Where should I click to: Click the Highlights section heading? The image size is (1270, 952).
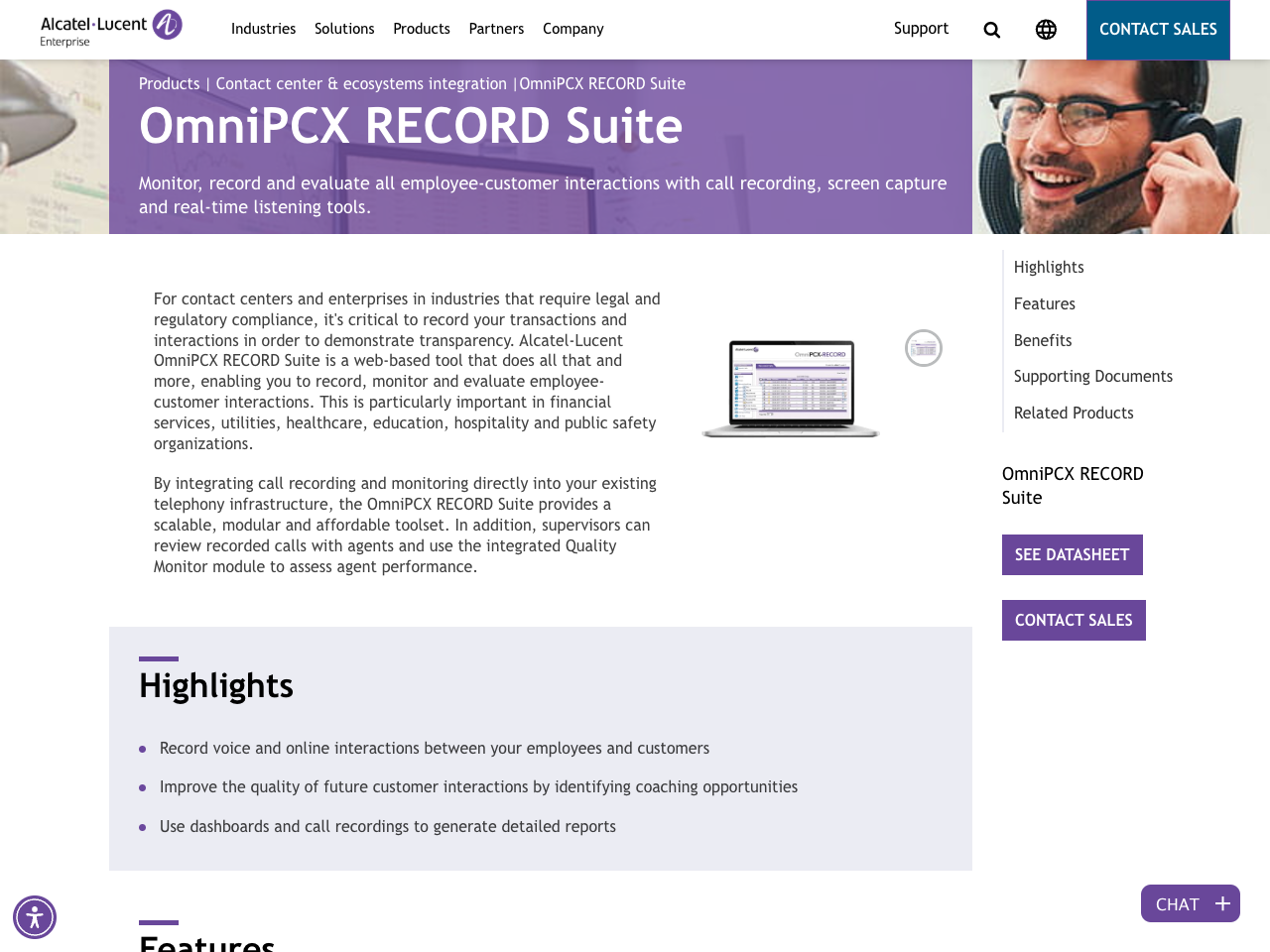pos(216,685)
